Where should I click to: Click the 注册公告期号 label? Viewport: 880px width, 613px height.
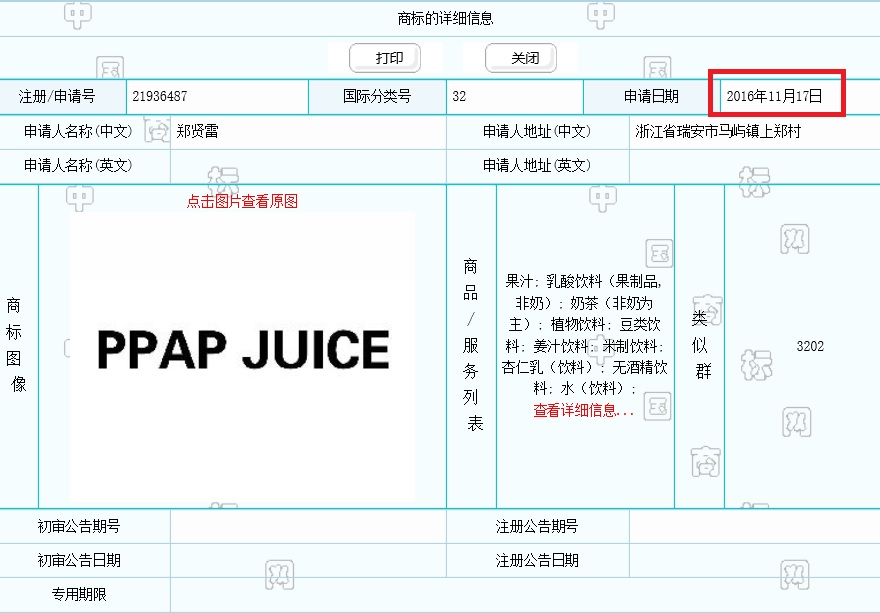click(537, 526)
